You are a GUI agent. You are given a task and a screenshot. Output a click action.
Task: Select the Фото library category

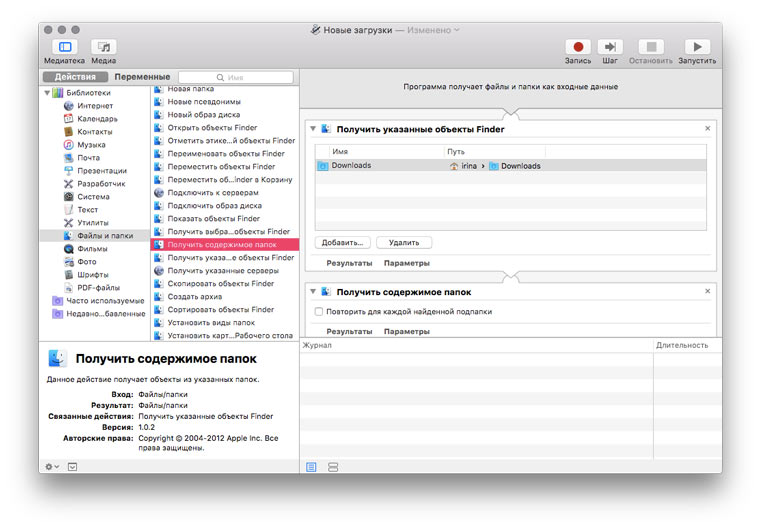click(x=87, y=262)
